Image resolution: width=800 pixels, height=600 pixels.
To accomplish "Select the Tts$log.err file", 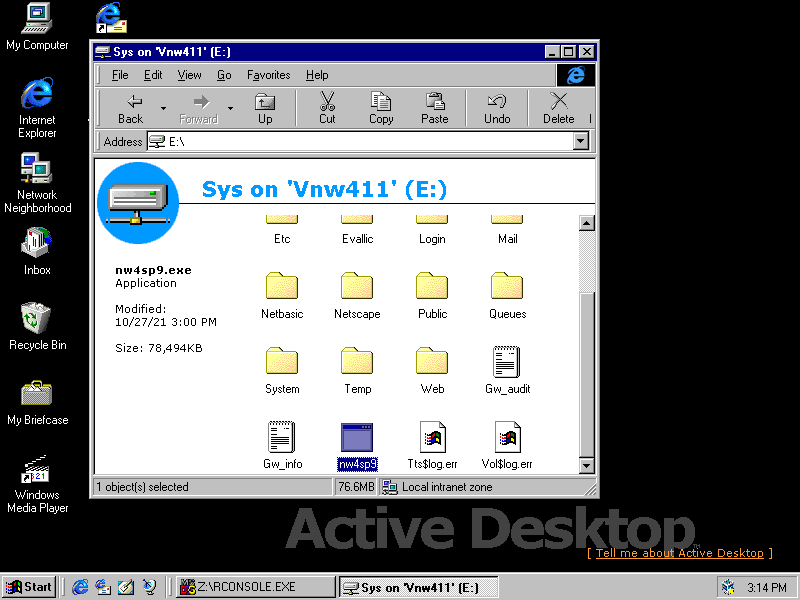I will (x=432, y=445).
